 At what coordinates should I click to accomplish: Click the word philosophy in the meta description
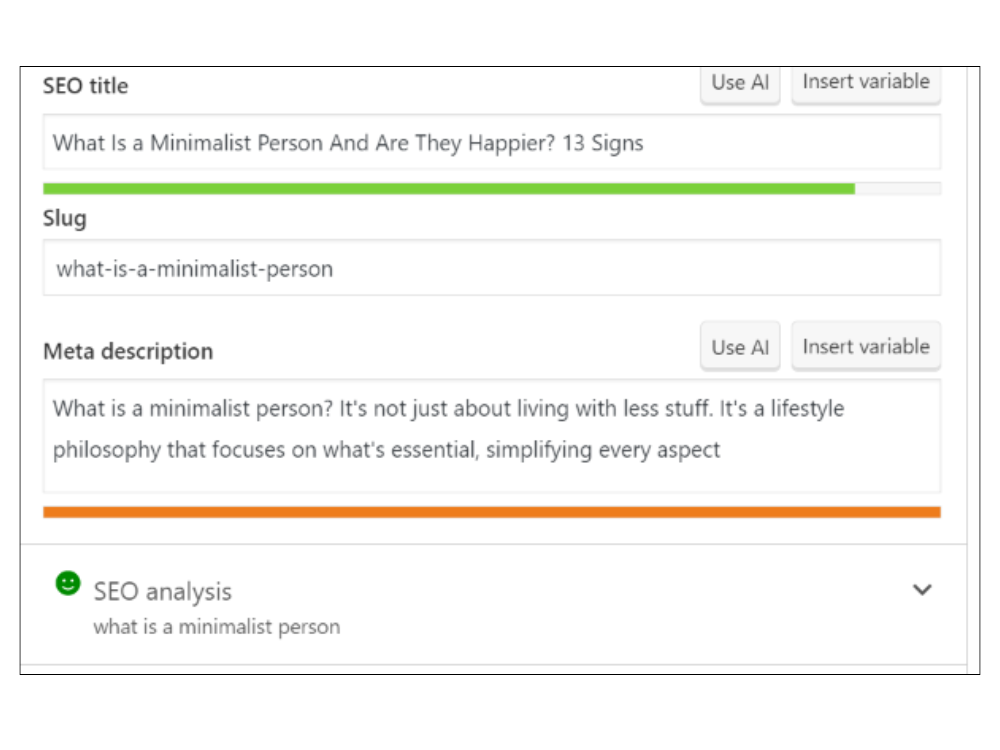click(107, 450)
